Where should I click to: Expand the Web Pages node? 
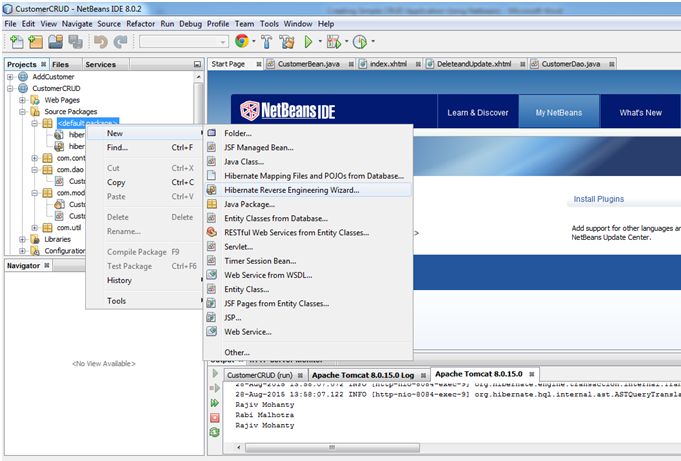(22, 100)
